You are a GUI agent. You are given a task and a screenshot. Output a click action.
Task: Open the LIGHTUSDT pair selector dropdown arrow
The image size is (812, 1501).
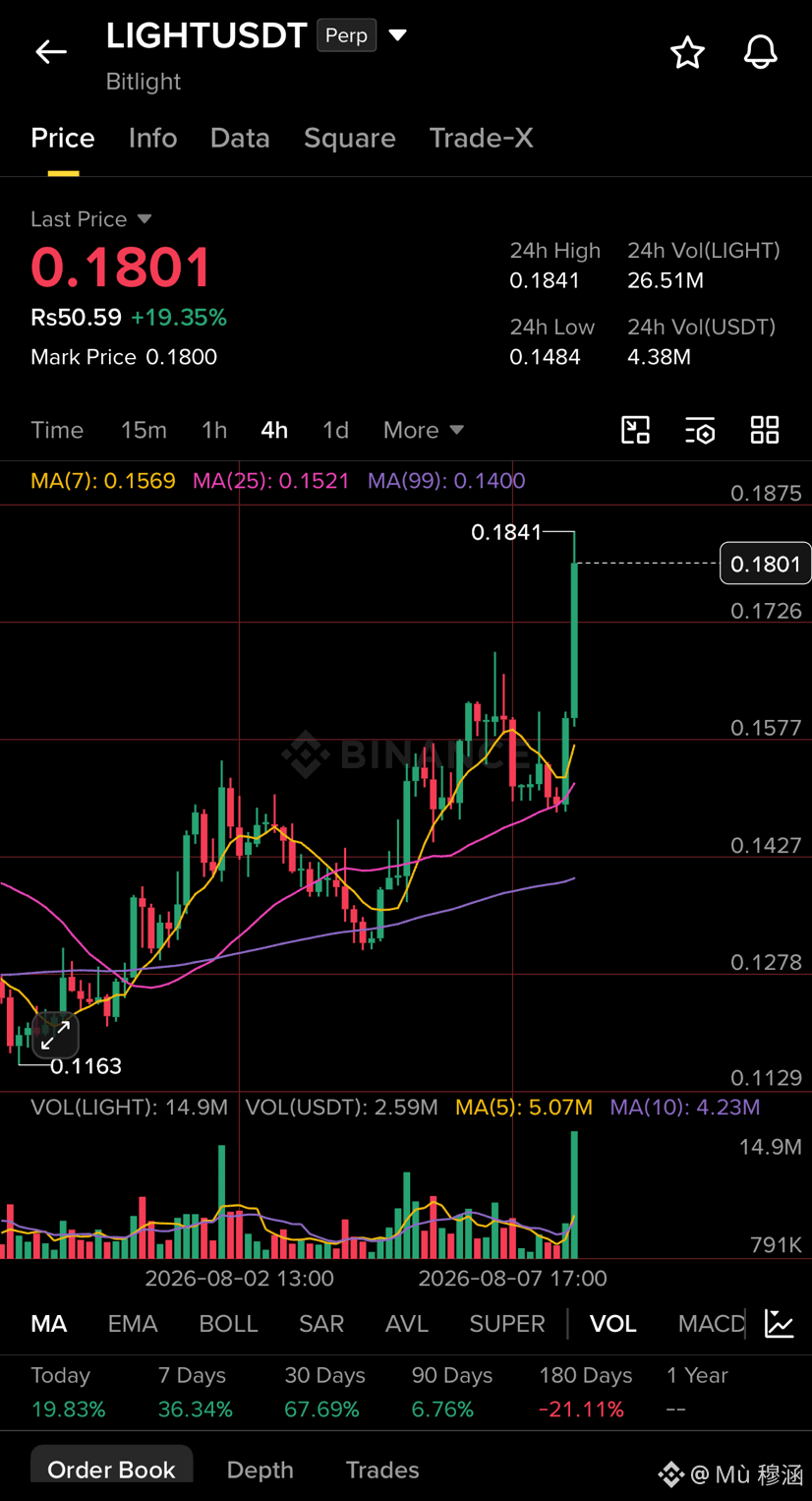(x=397, y=35)
